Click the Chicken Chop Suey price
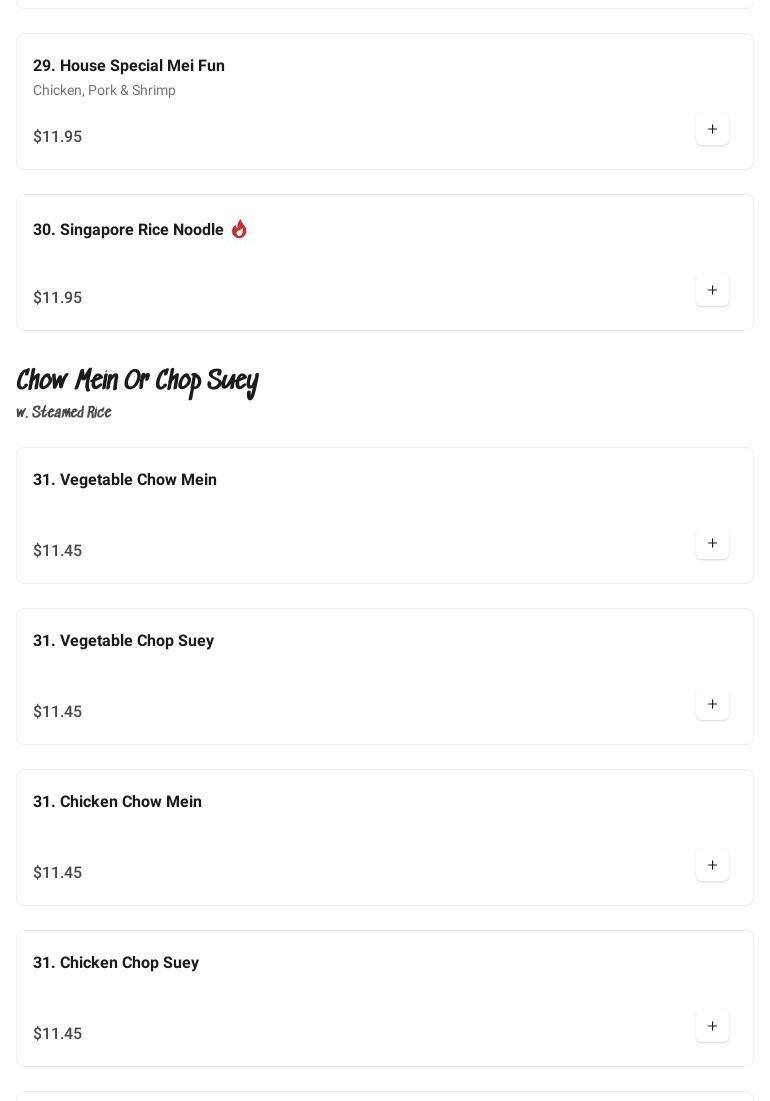Image resolution: width=770 pixels, height=1101 pixels. pyautogui.click(x=58, y=1034)
